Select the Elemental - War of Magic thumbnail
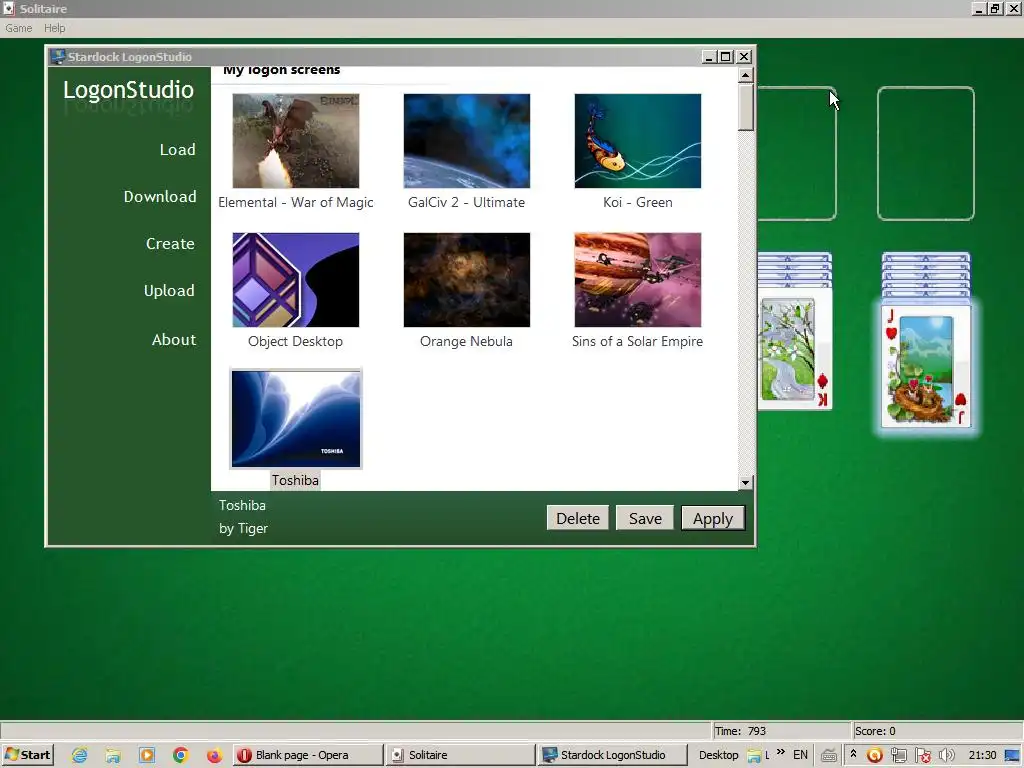Viewport: 1024px width, 768px height. (296, 141)
